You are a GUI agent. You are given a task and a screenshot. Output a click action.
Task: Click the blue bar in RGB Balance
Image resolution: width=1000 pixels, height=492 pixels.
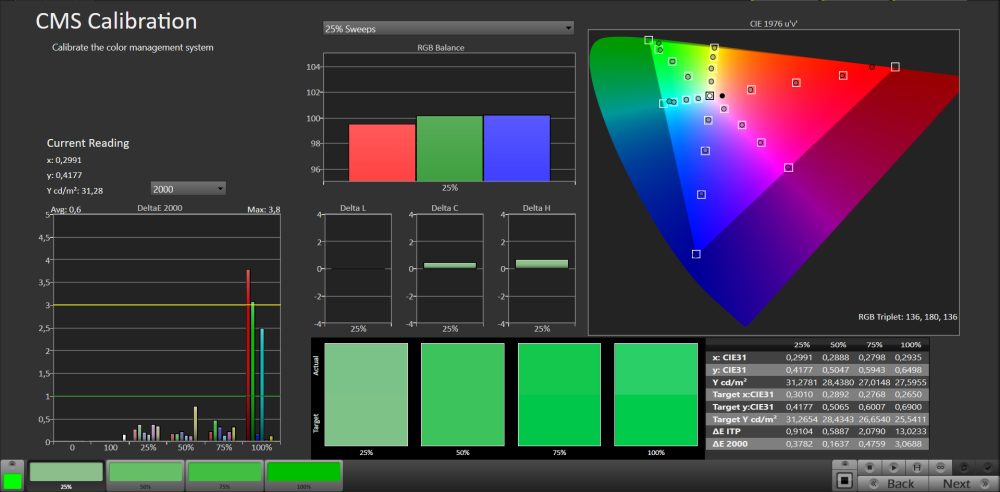[517, 147]
